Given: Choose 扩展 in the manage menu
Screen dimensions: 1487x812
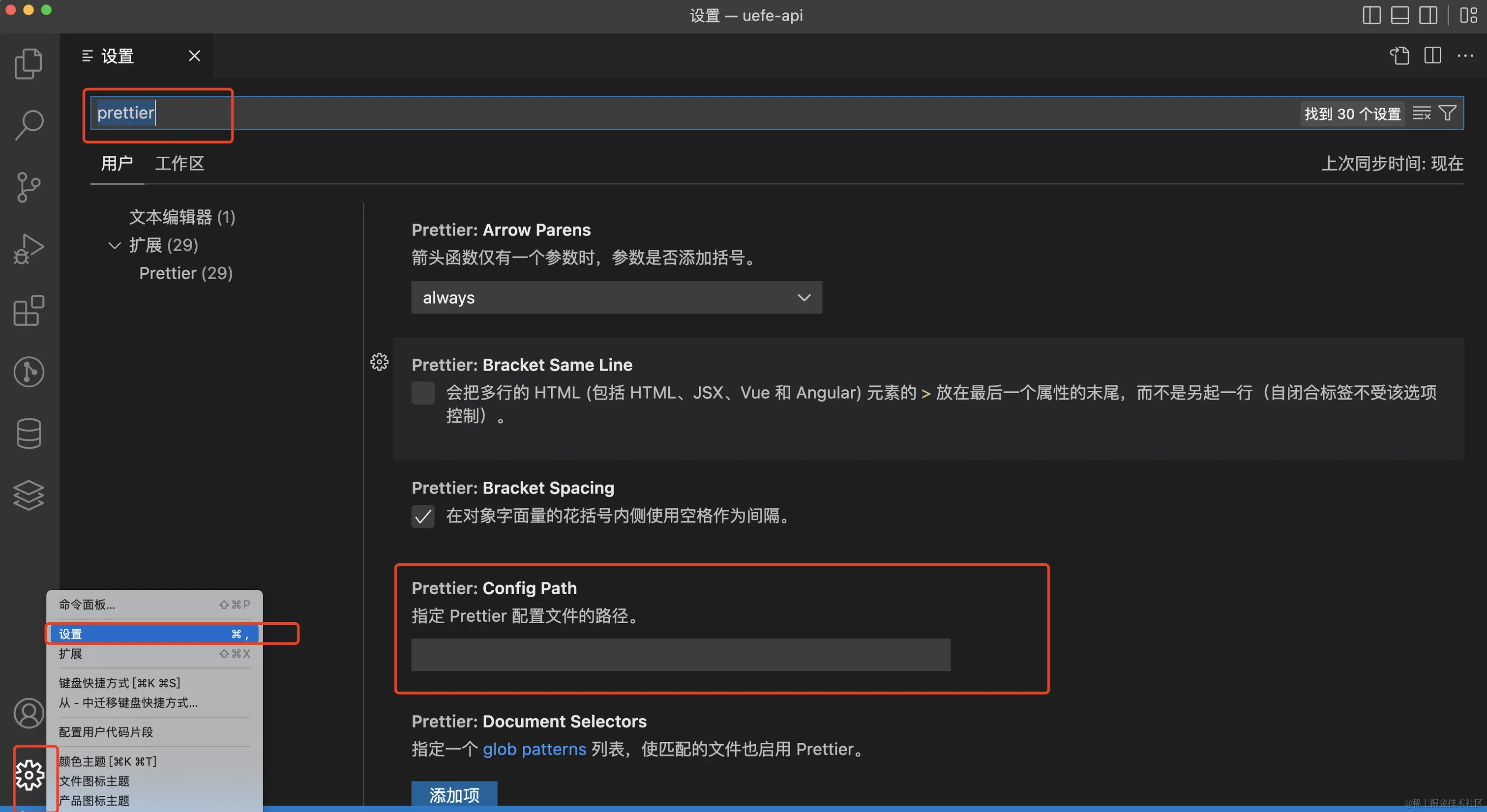Looking at the screenshot, I should [154, 654].
